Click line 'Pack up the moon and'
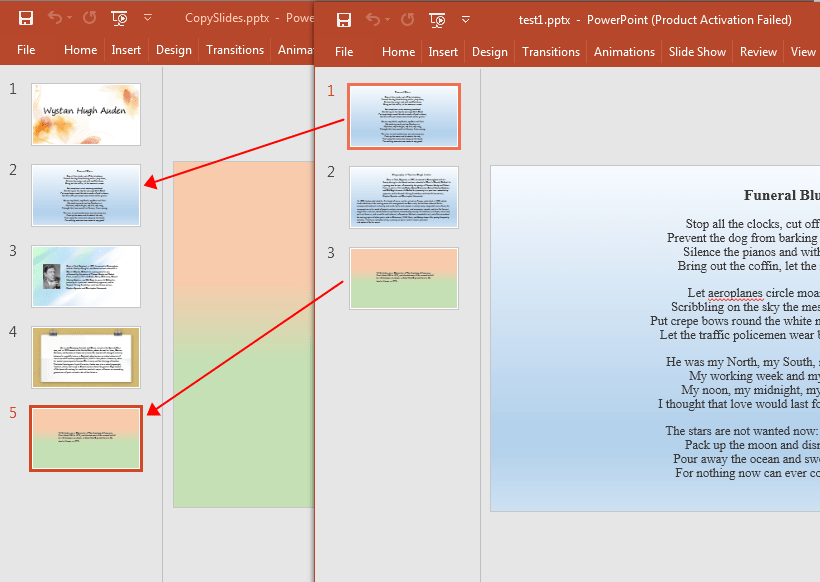The height and width of the screenshot is (582, 820). coord(752,445)
